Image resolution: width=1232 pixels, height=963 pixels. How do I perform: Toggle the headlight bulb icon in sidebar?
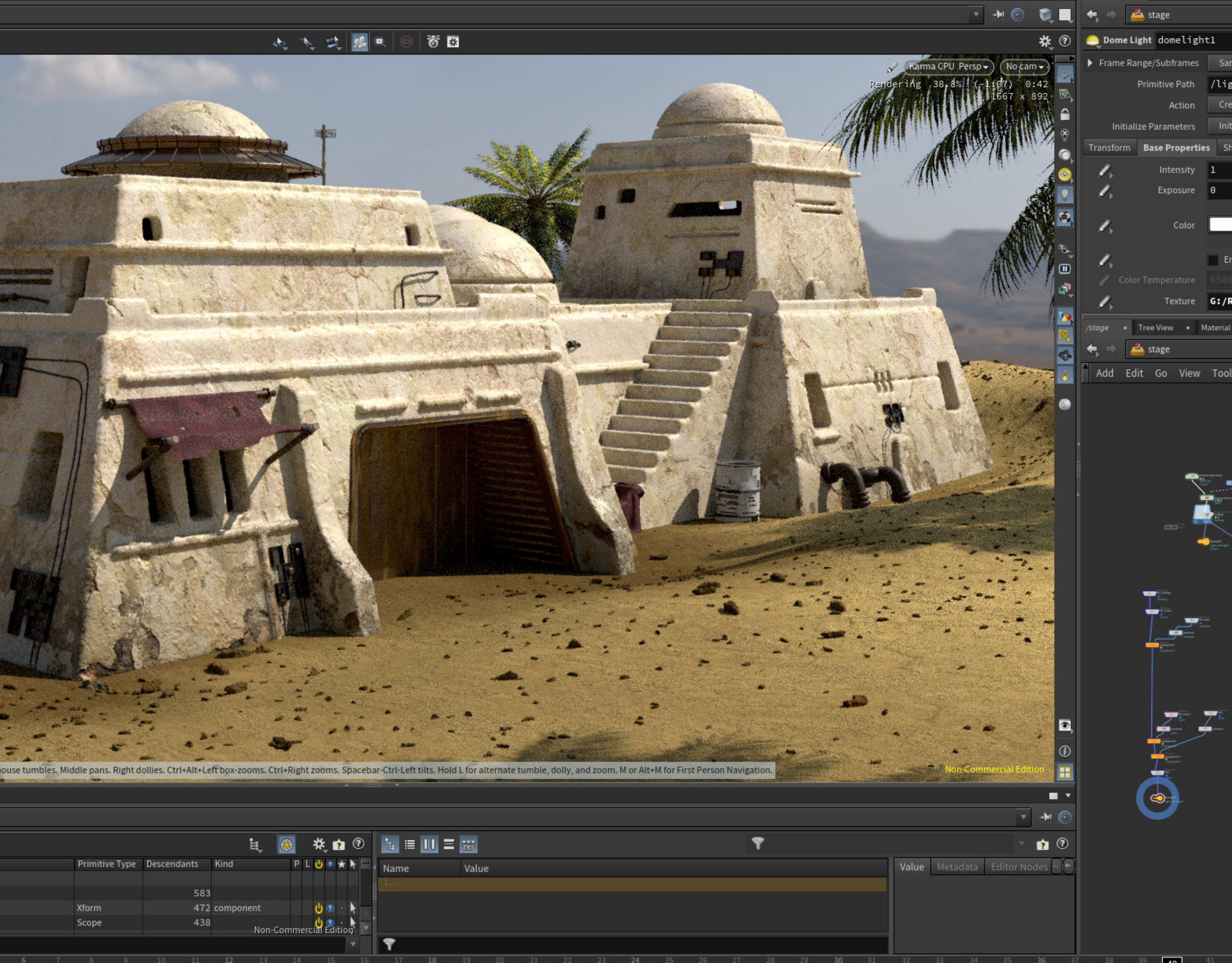(1064, 195)
